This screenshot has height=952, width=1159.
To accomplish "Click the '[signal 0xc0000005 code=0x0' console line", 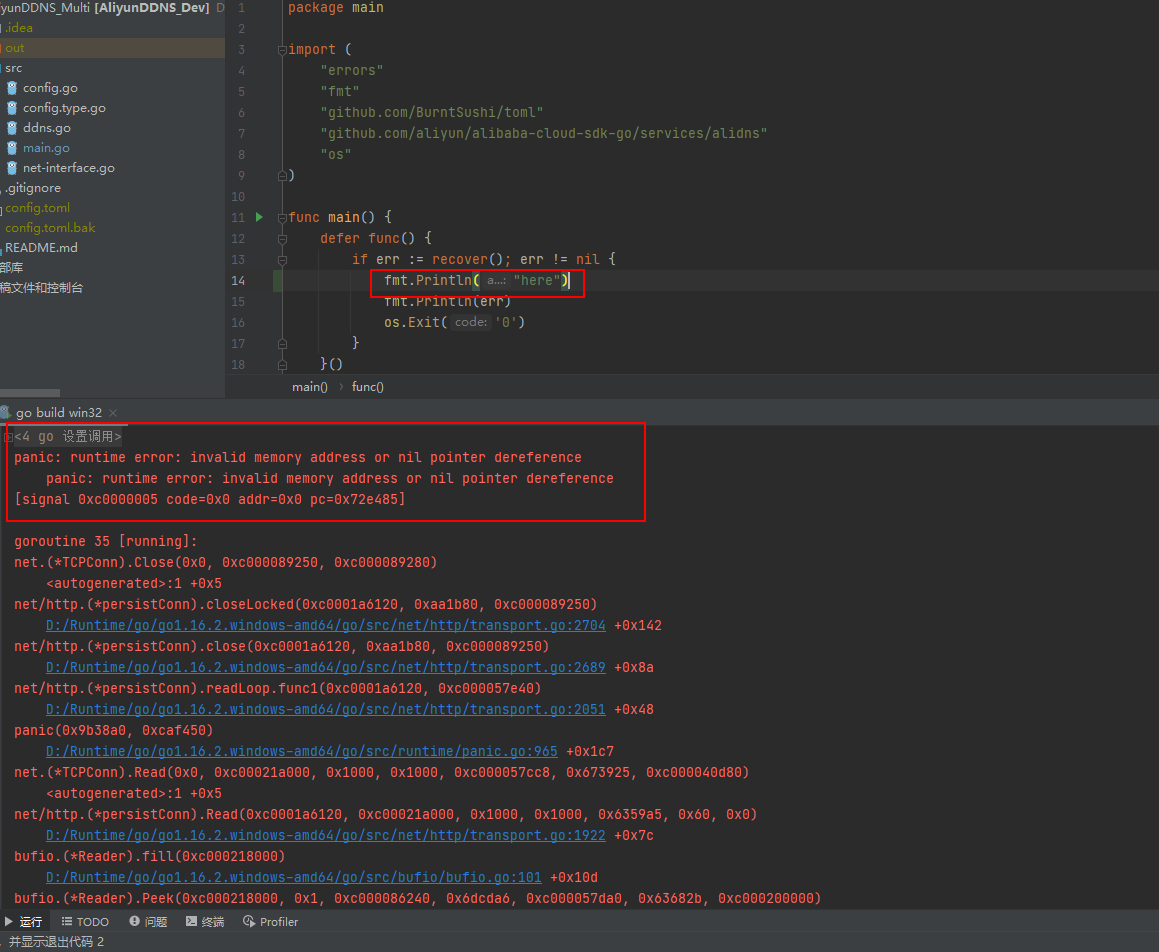I will point(209,499).
